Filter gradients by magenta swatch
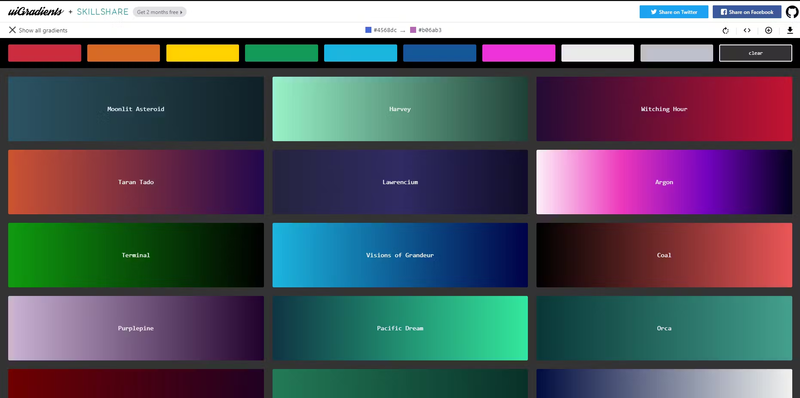Screen dimensions: 800x398 click(518, 53)
